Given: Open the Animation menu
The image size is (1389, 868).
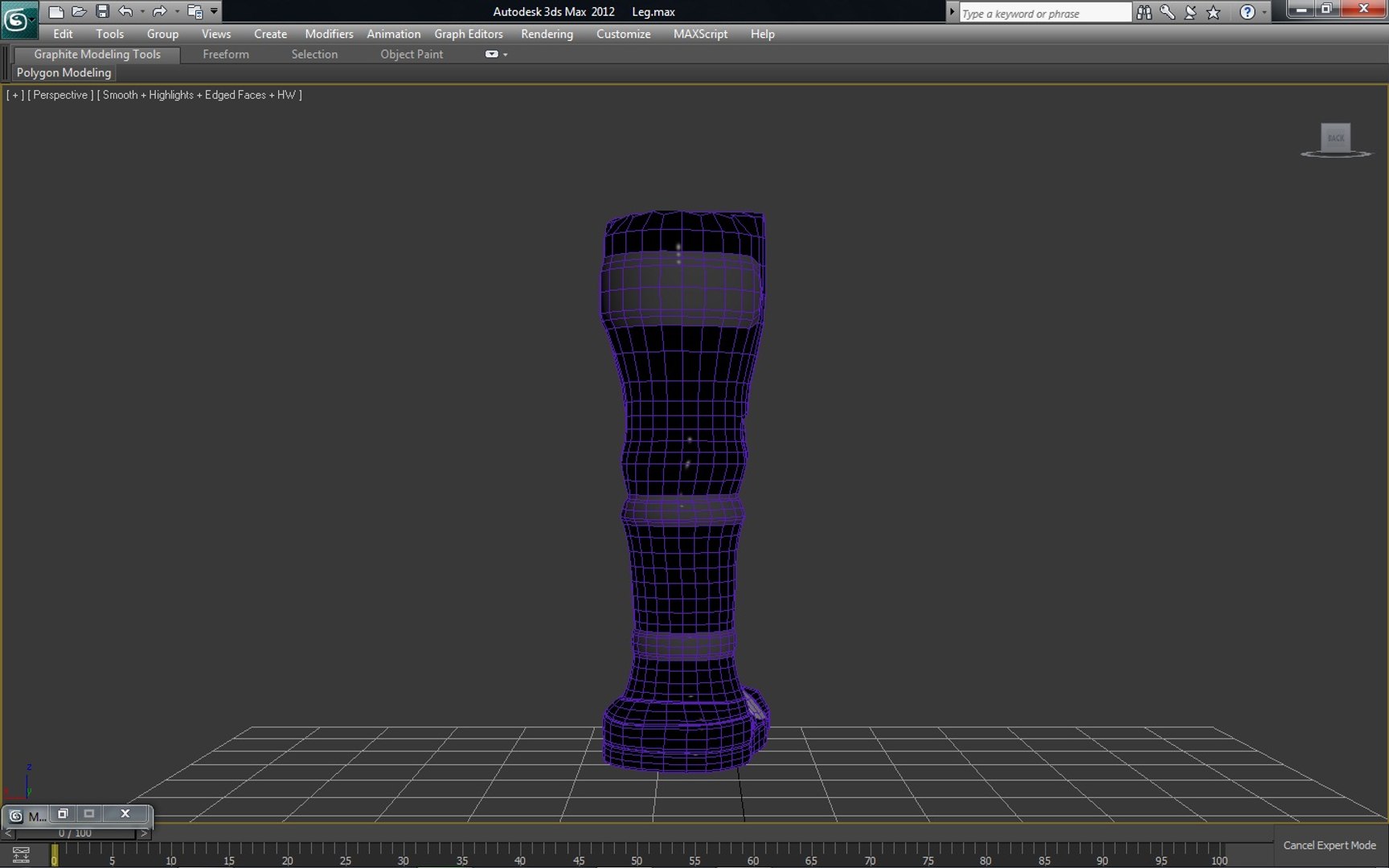Looking at the screenshot, I should pos(393,34).
